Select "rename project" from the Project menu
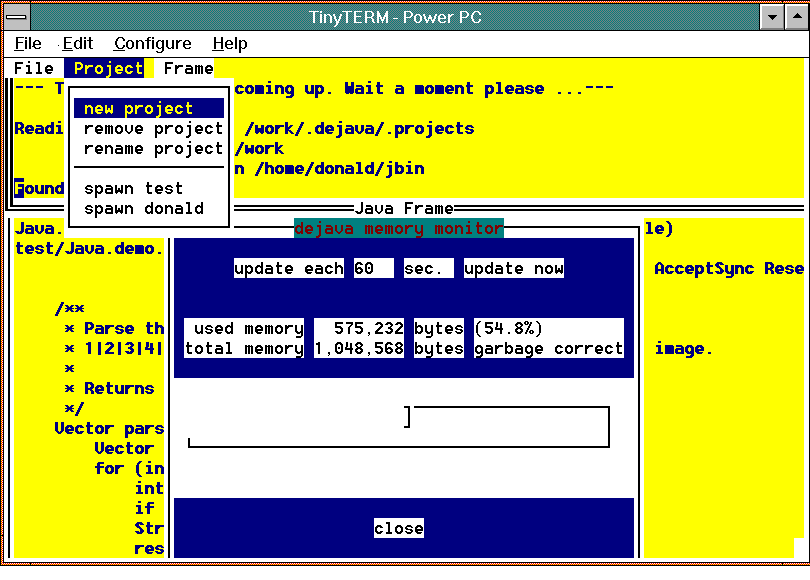The height and width of the screenshot is (580, 810). pos(145,149)
